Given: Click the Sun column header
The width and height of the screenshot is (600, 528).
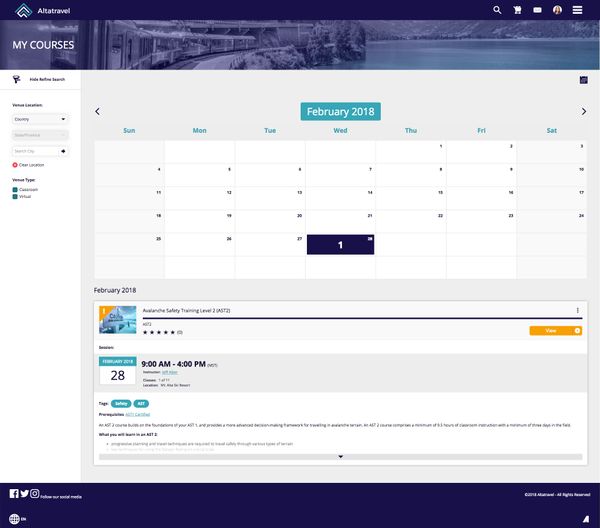Looking at the screenshot, I should (129, 130).
